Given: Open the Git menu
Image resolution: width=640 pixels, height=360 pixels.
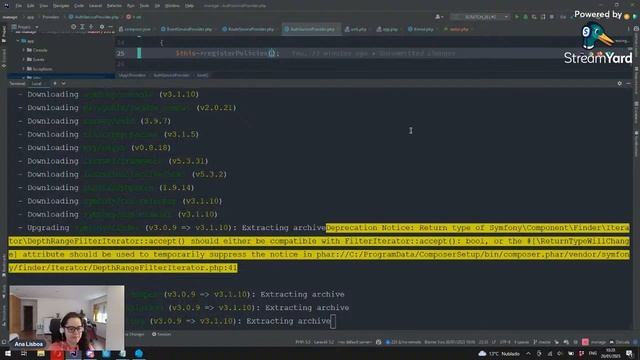Looking at the screenshot, I should tap(157, 6).
